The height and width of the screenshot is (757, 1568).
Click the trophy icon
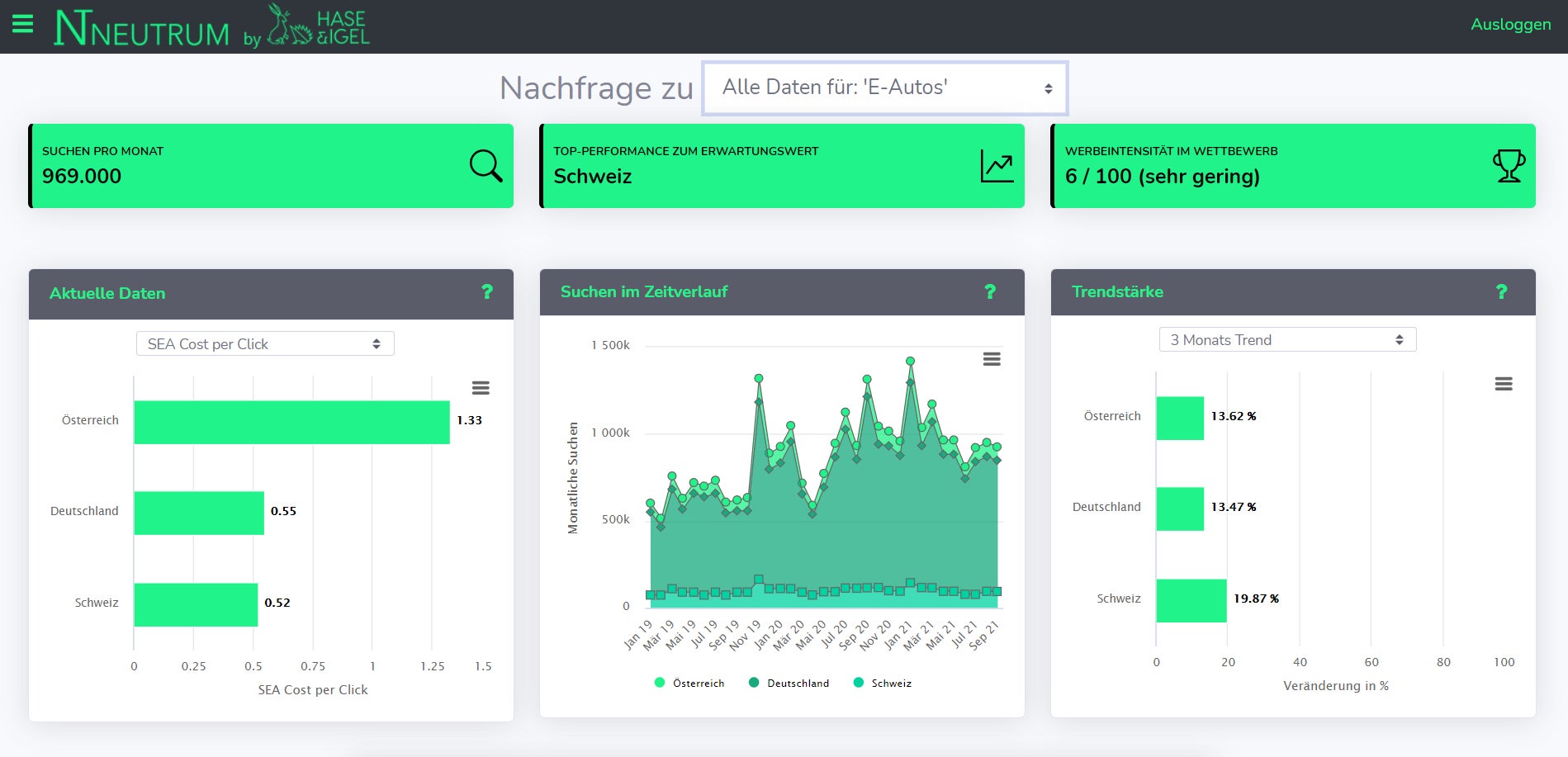click(1509, 166)
